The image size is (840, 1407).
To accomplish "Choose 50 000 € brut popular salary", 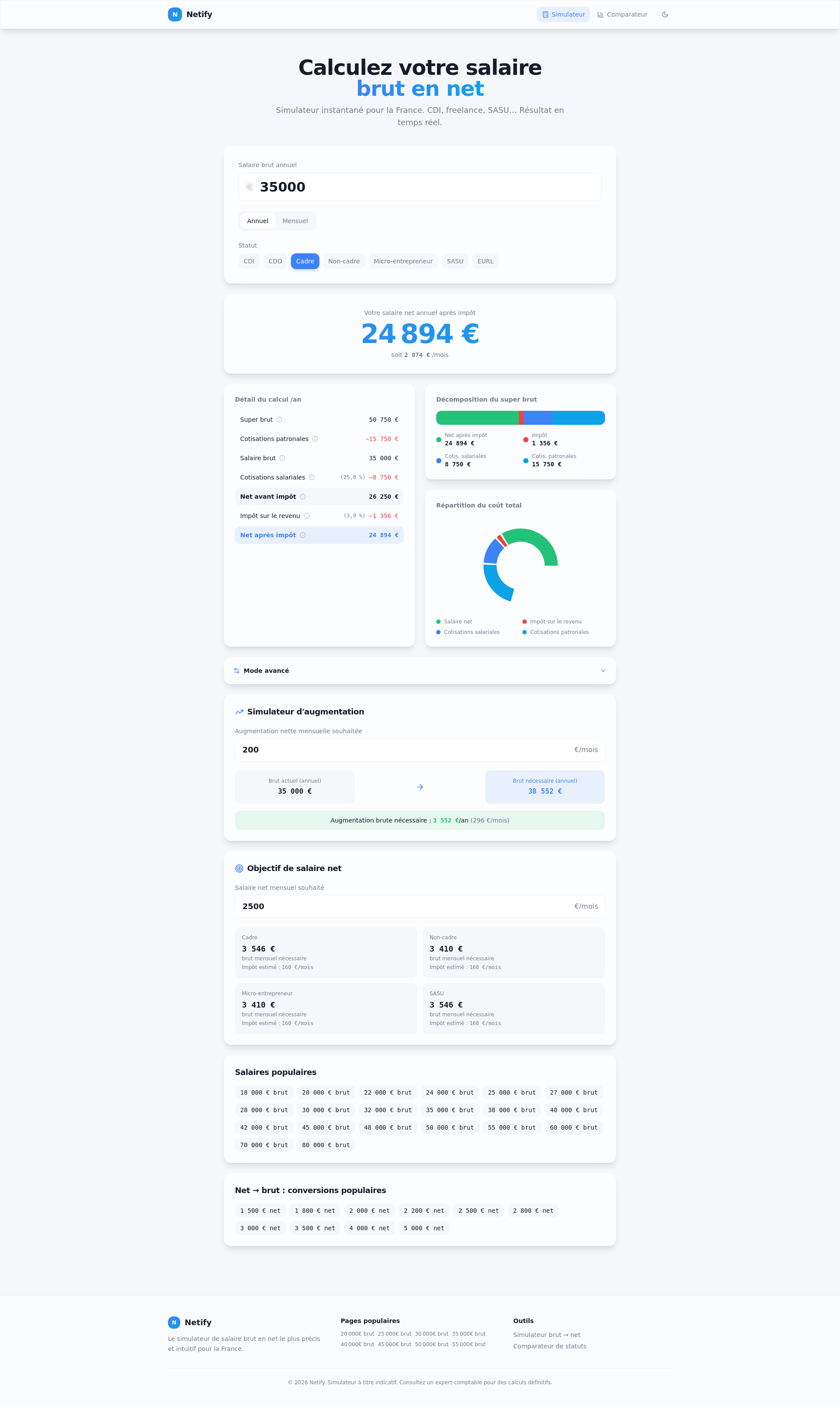I will pos(450,1128).
